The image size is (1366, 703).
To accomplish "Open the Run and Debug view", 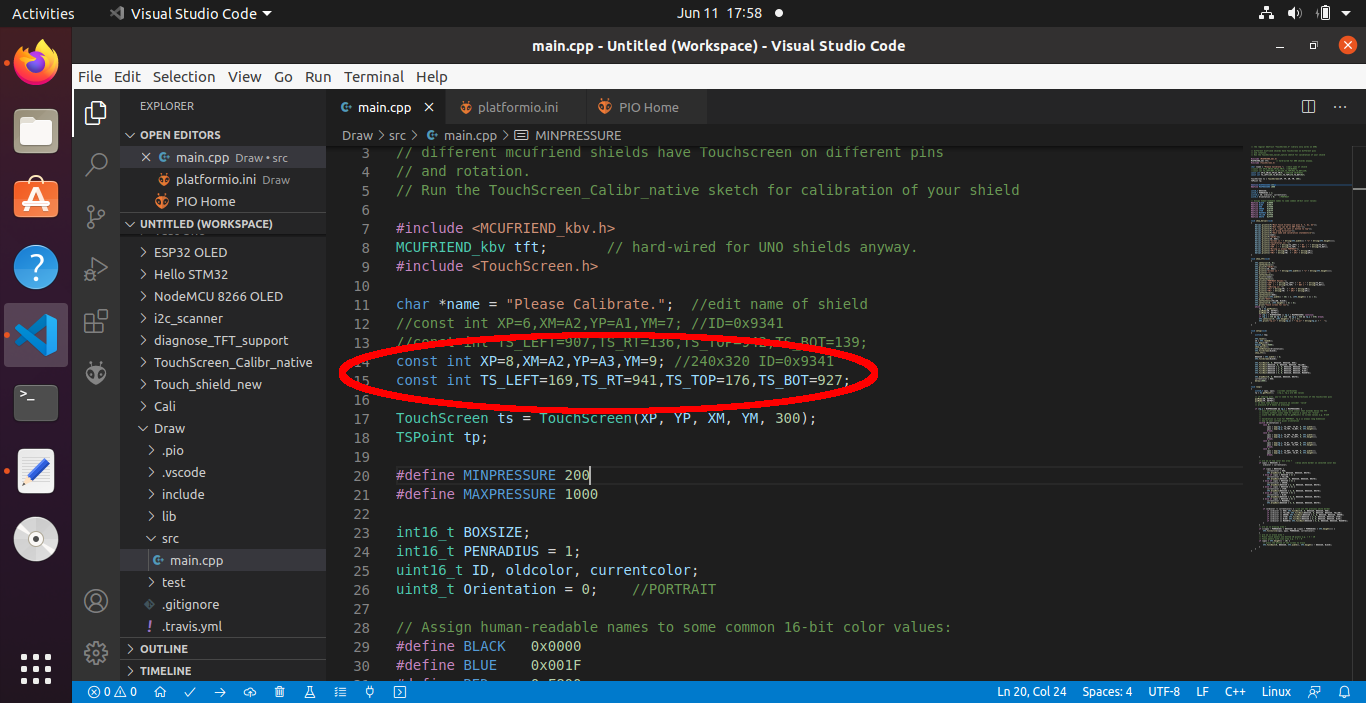I will 96,269.
